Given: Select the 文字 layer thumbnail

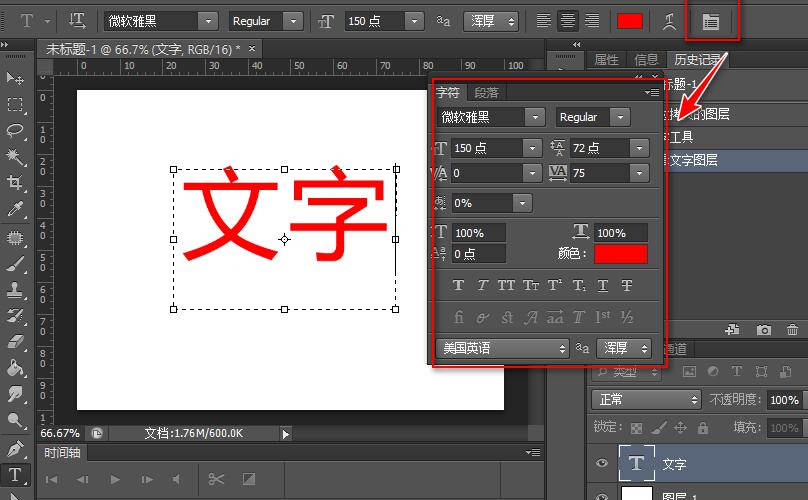Looking at the screenshot, I should (636, 463).
